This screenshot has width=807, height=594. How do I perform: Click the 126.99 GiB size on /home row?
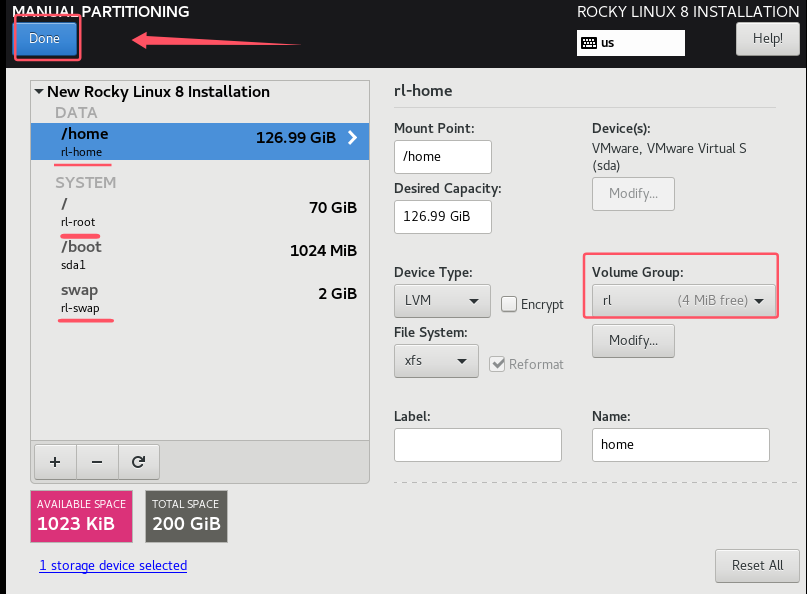pos(296,138)
